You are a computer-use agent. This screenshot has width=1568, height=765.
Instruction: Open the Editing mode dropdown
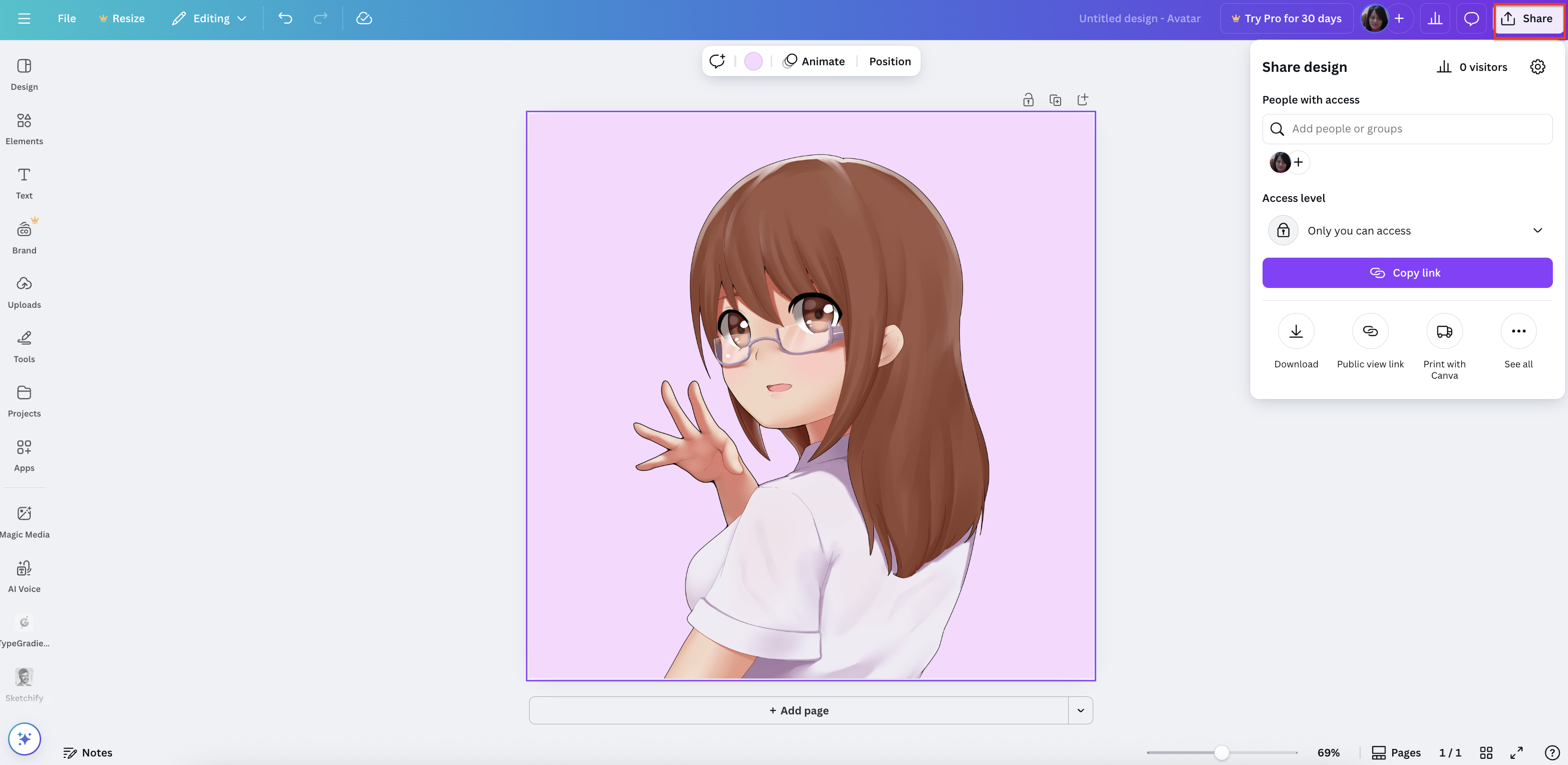click(209, 18)
